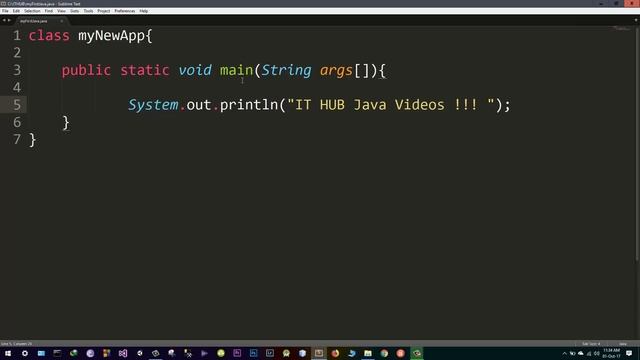Open the Goto menu
This screenshot has width=640, height=360.
pos(75,11)
